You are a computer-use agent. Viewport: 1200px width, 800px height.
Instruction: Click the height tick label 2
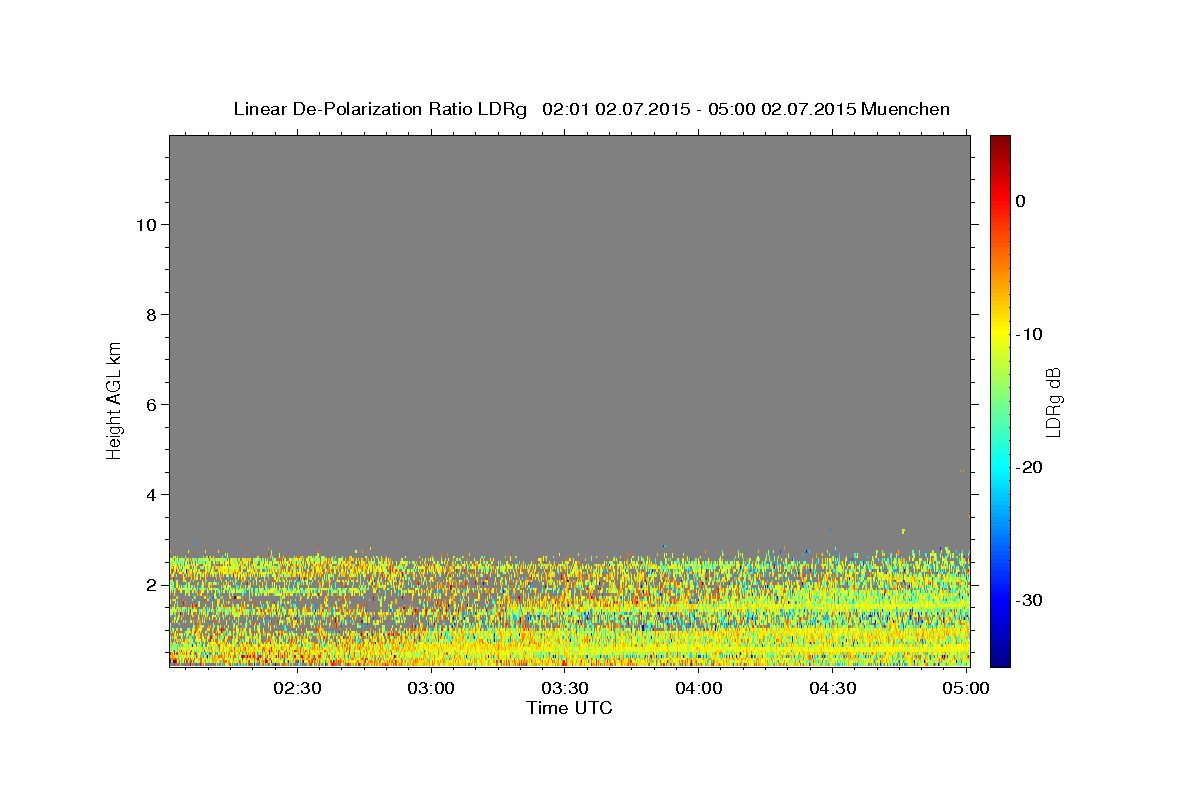152,584
